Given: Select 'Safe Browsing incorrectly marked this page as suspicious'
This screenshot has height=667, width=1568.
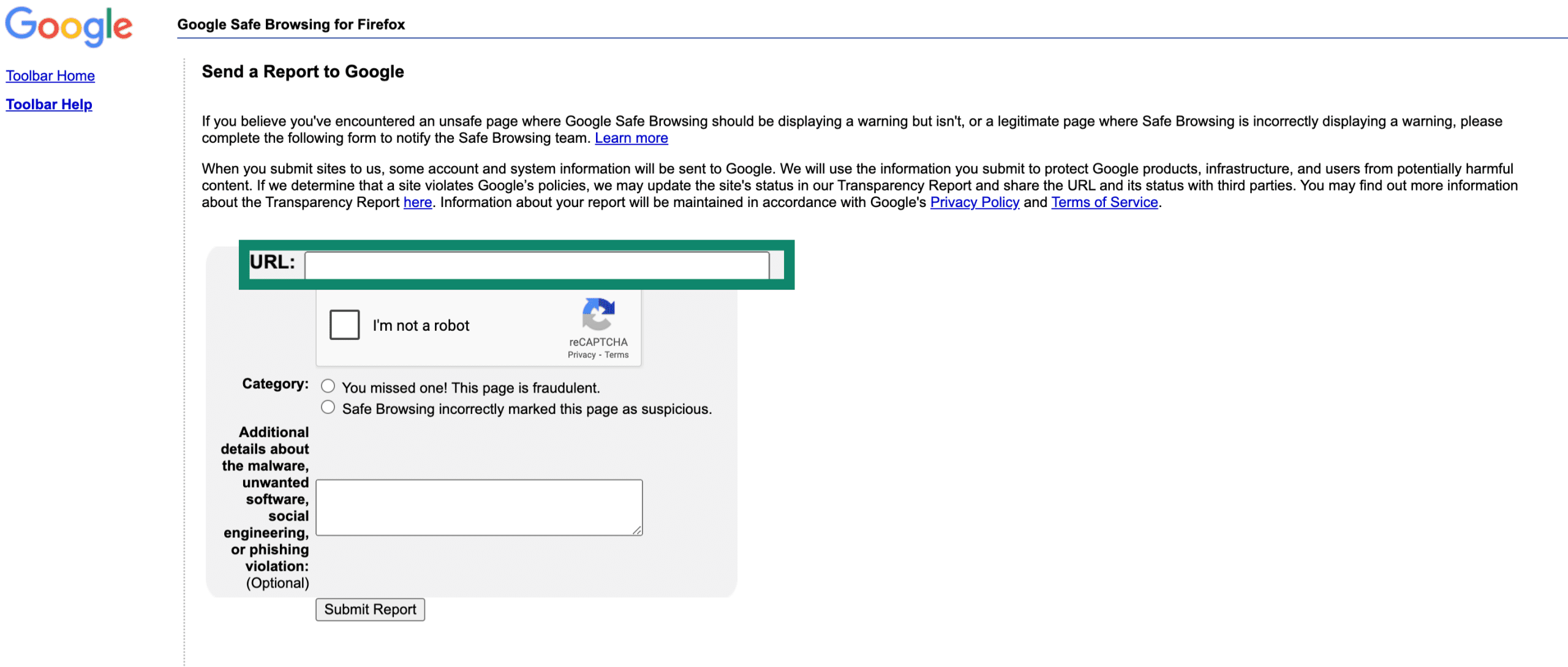Looking at the screenshot, I should coord(328,406).
